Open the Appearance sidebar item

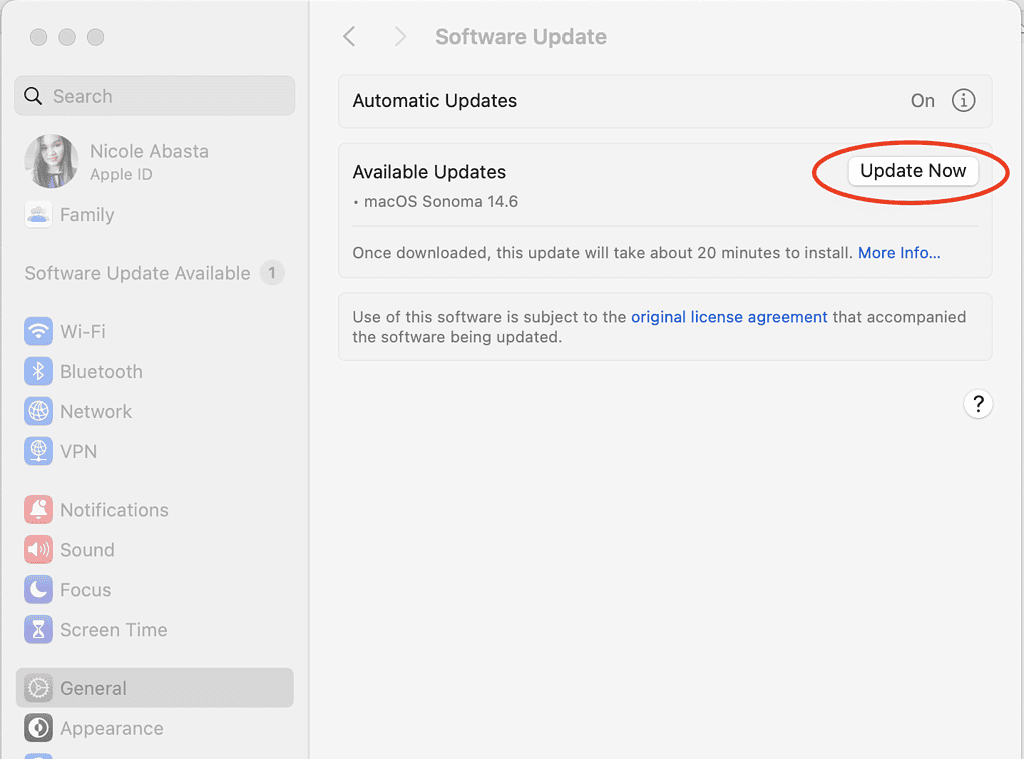point(111,728)
